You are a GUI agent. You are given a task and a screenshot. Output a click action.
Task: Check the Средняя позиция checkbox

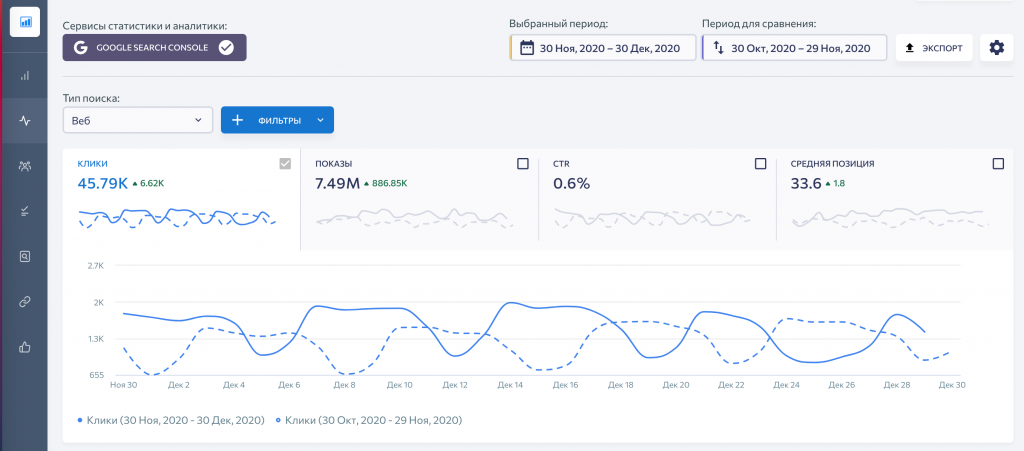point(997,164)
